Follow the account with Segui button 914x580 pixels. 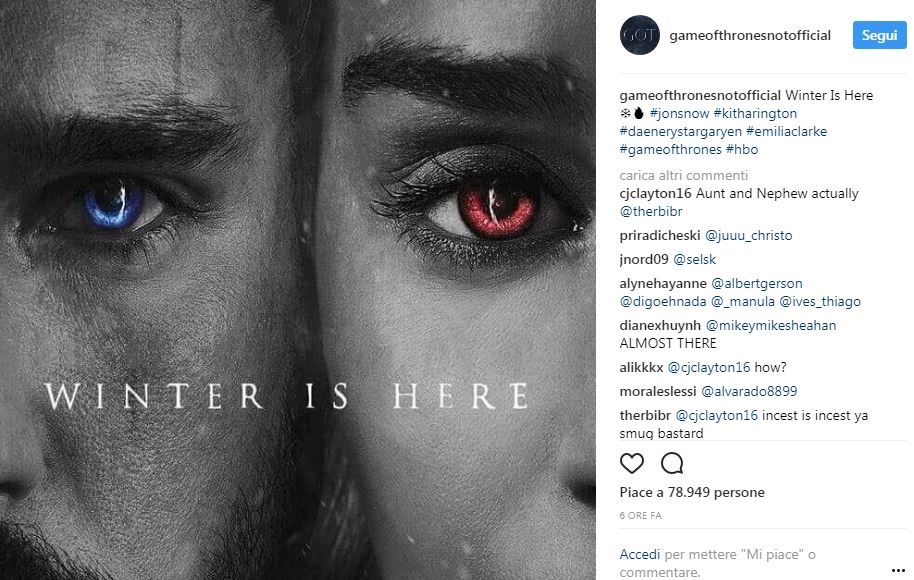[879, 35]
